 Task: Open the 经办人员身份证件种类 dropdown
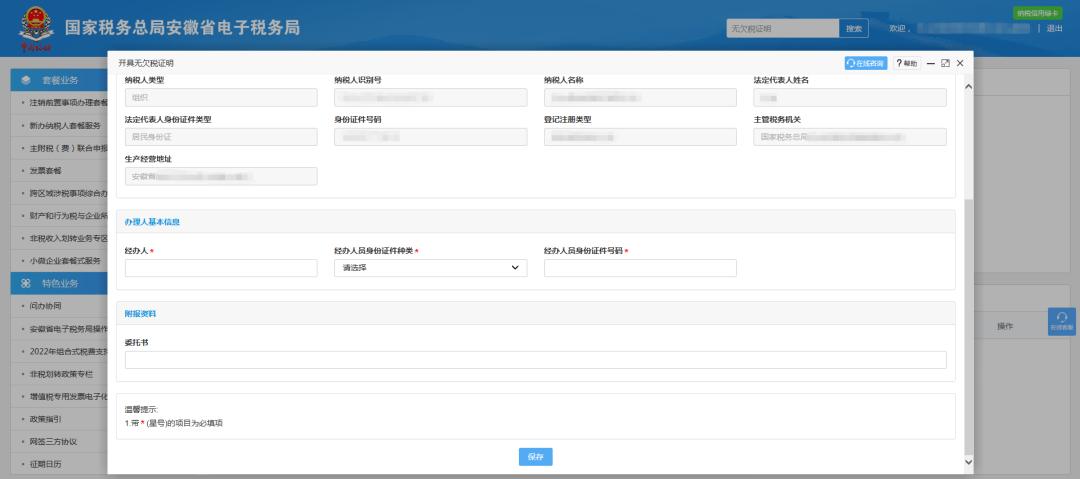pyautogui.click(x=430, y=268)
